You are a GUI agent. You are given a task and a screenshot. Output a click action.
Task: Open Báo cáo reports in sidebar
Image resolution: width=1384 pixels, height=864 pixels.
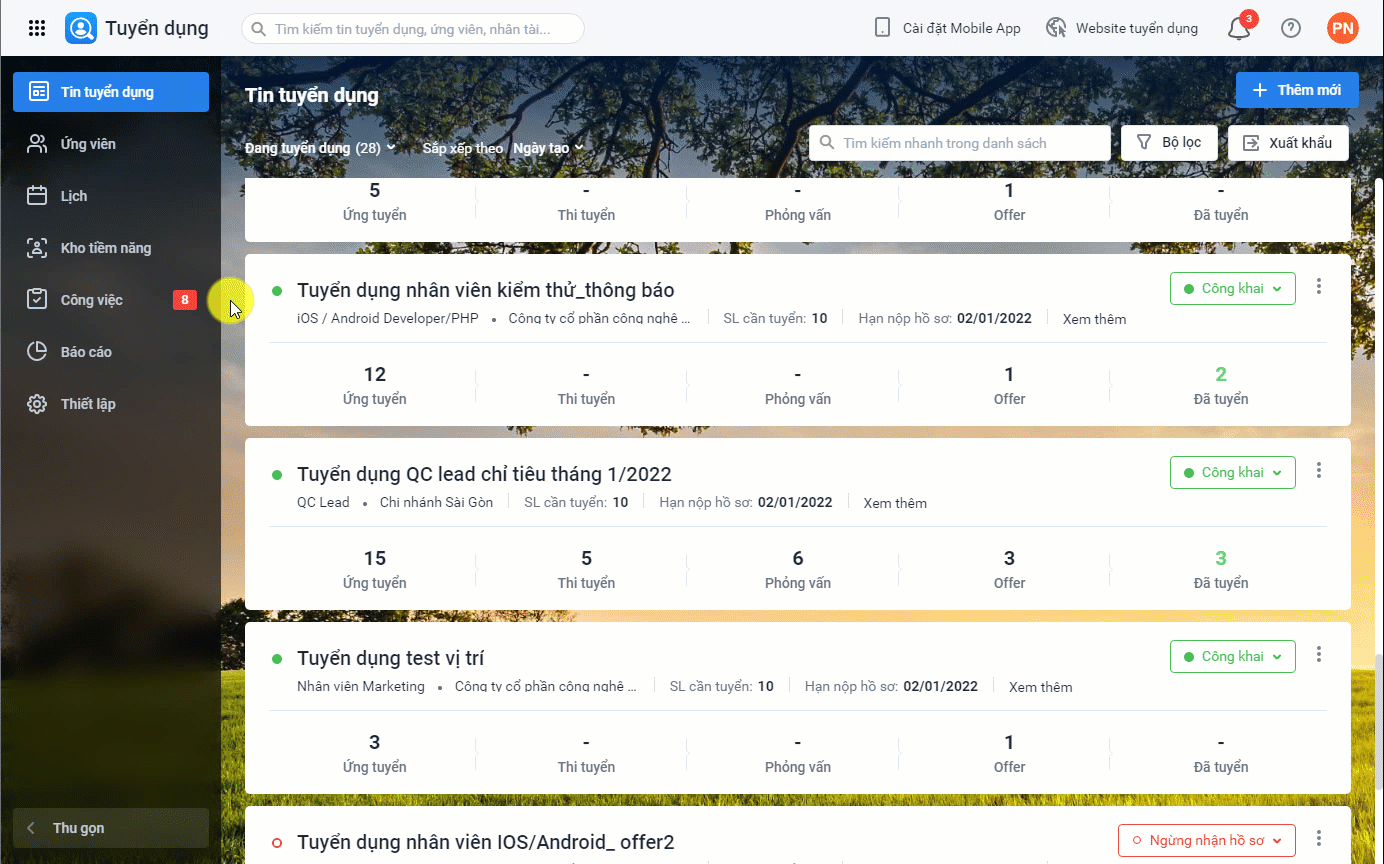pyautogui.click(x=86, y=352)
